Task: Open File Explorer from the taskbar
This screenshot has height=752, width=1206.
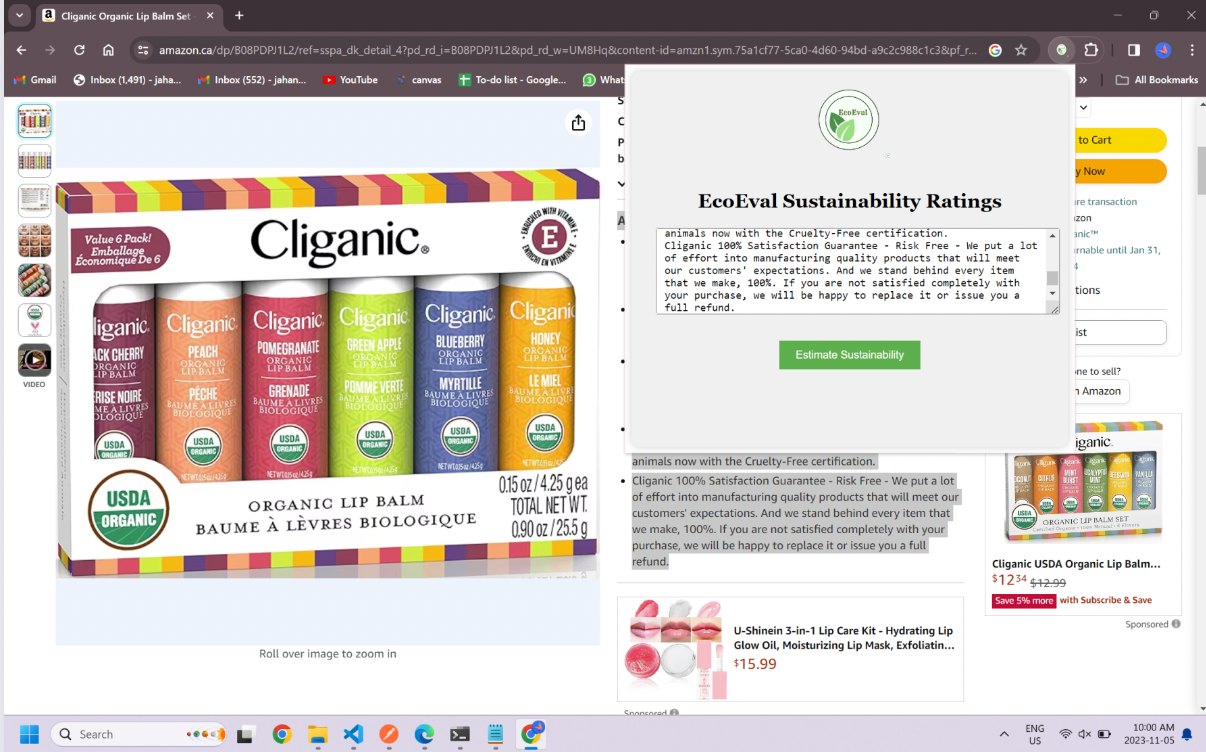Action: [317, 734]
